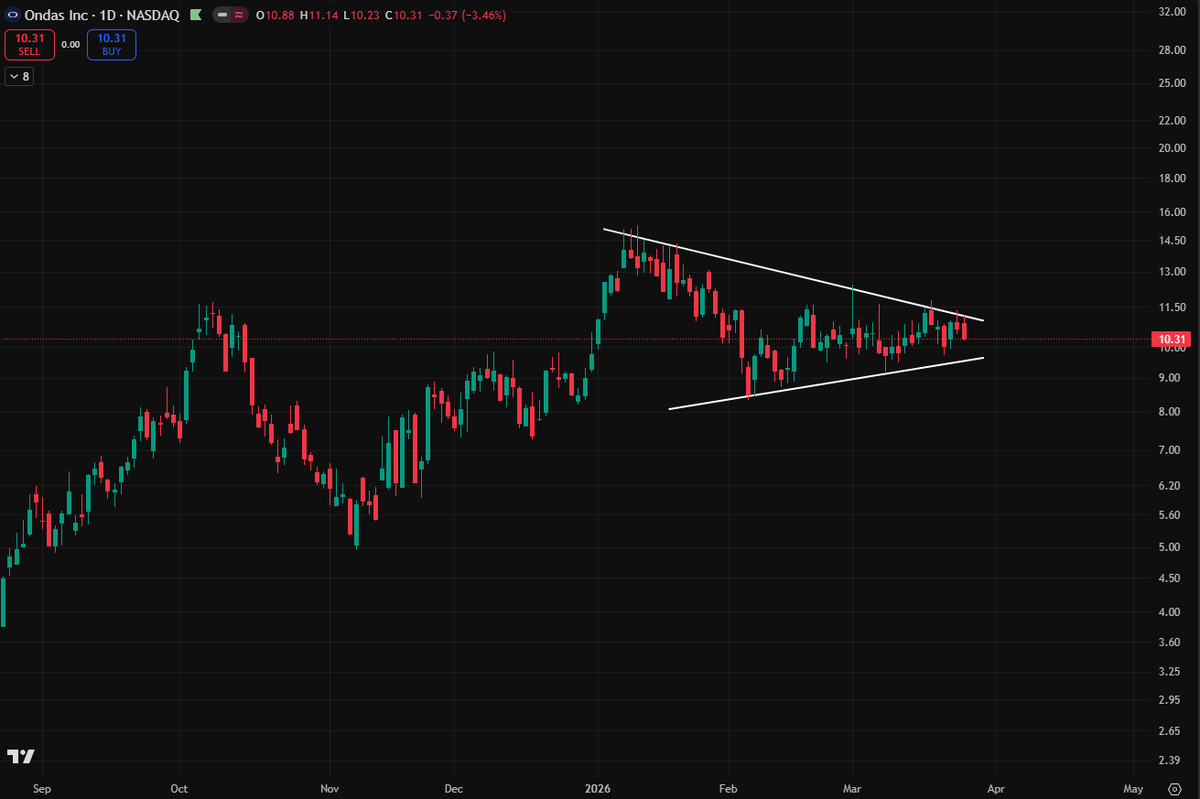Viewport: 1200px width, 799px height.
Task: Click the 13.00 price axis label
Action: click(1172, 272)
